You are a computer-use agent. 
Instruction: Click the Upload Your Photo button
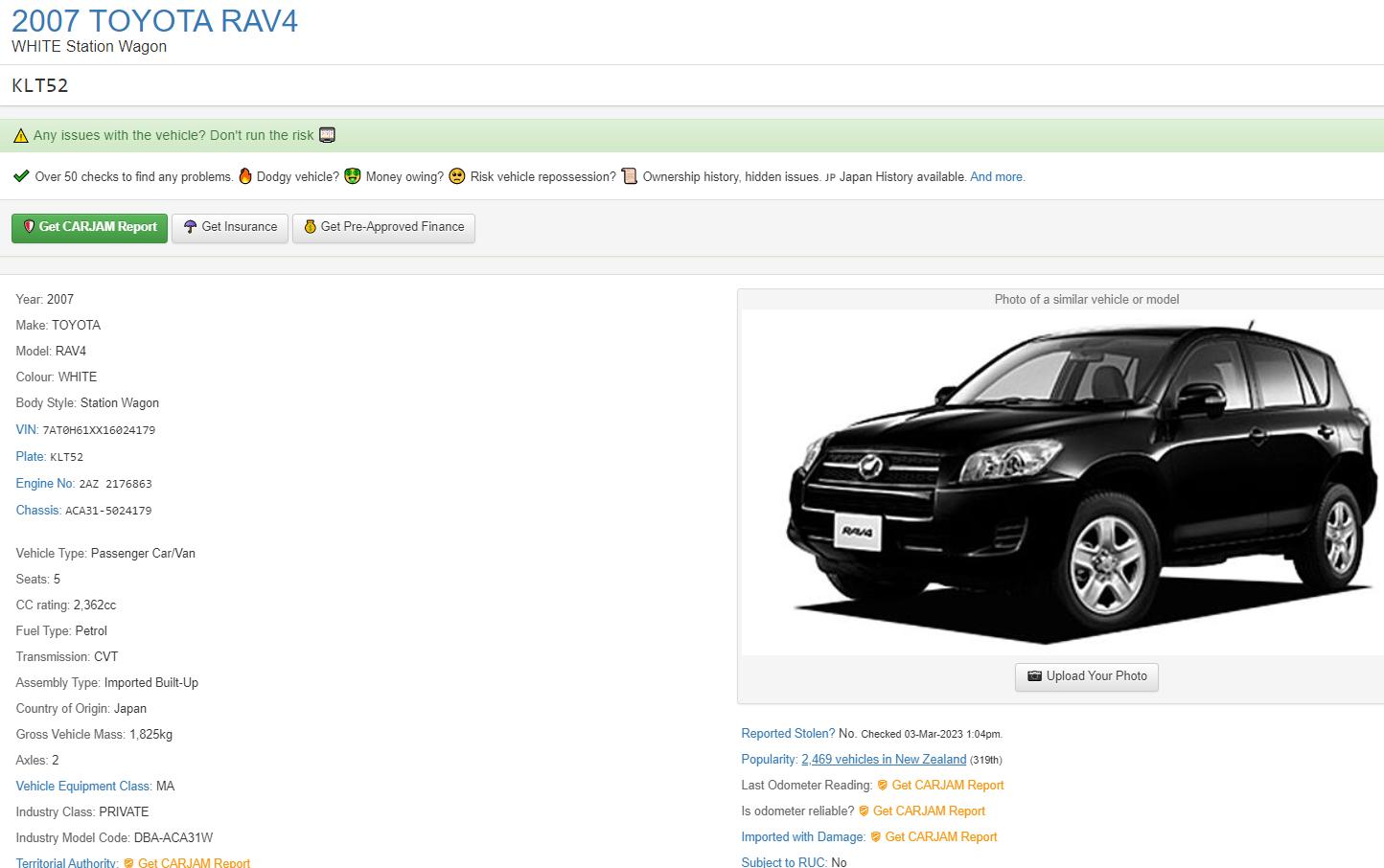tap(1087, 676)
